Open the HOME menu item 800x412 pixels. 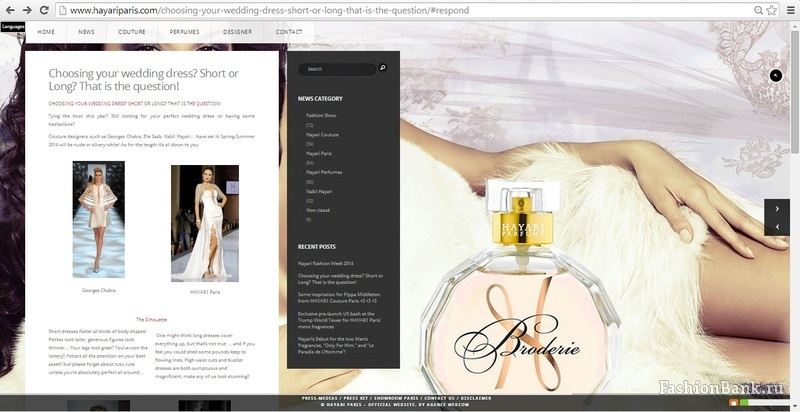pos(46,32)
